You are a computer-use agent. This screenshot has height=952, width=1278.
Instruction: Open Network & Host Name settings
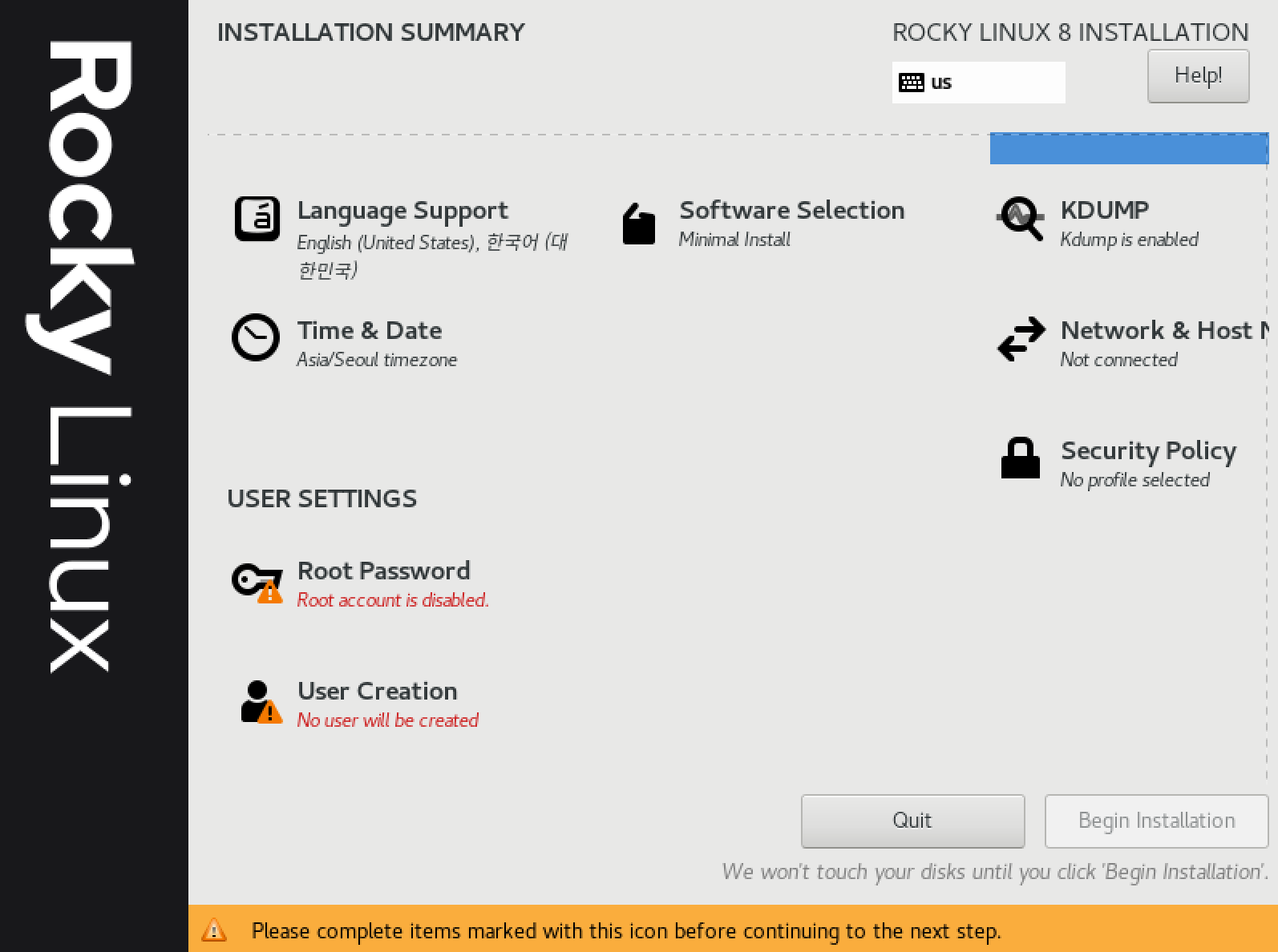click(x=1164, y=330)
